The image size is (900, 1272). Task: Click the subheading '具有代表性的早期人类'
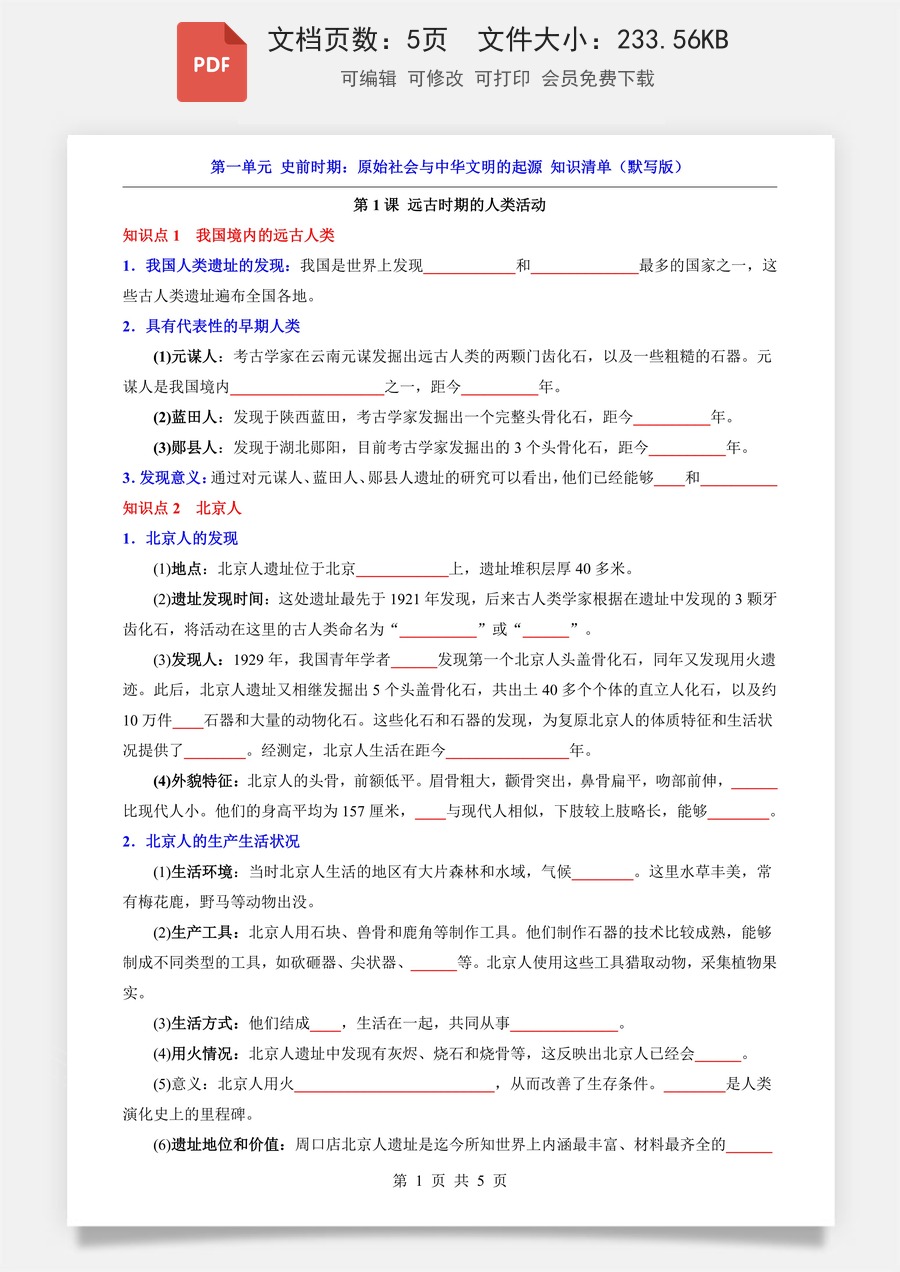point(223,326)
